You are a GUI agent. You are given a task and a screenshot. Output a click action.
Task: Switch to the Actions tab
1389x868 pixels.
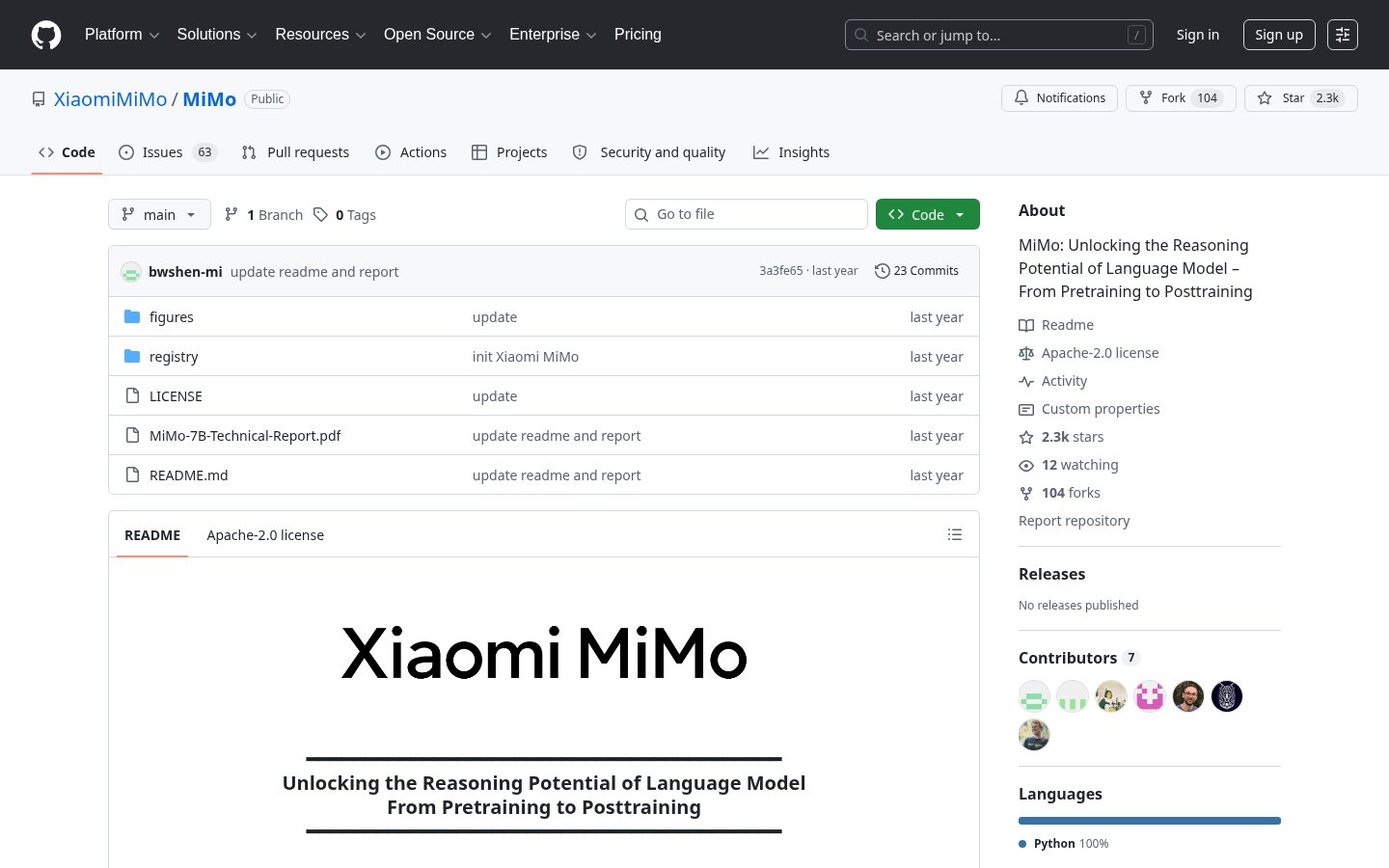tap(411, 152)
